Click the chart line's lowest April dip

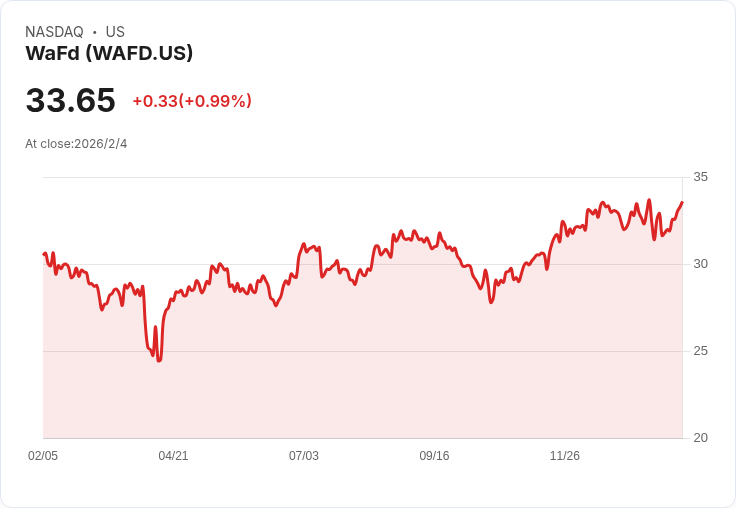pos(159,360)
